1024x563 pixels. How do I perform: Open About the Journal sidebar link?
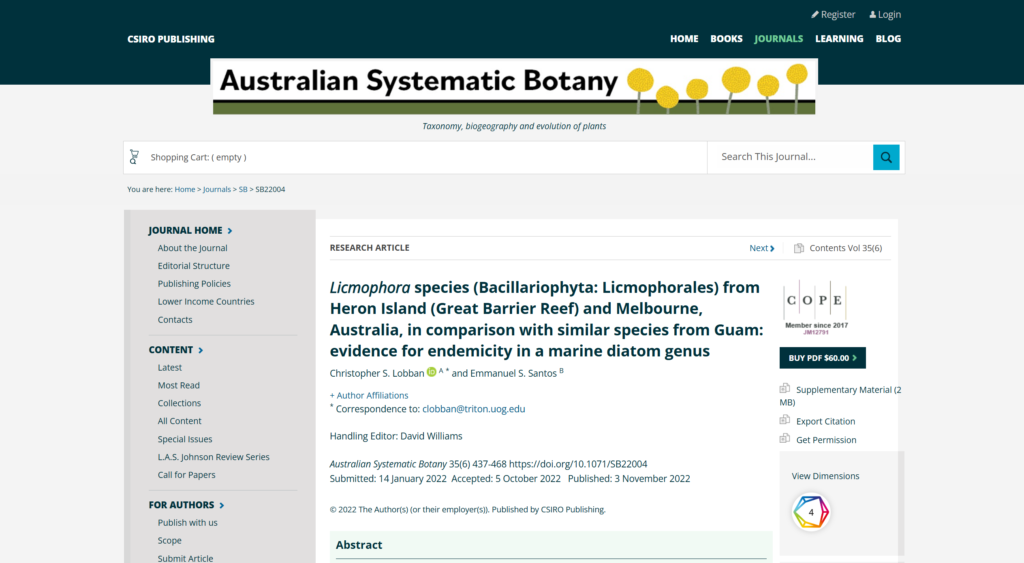coord(192,248)
